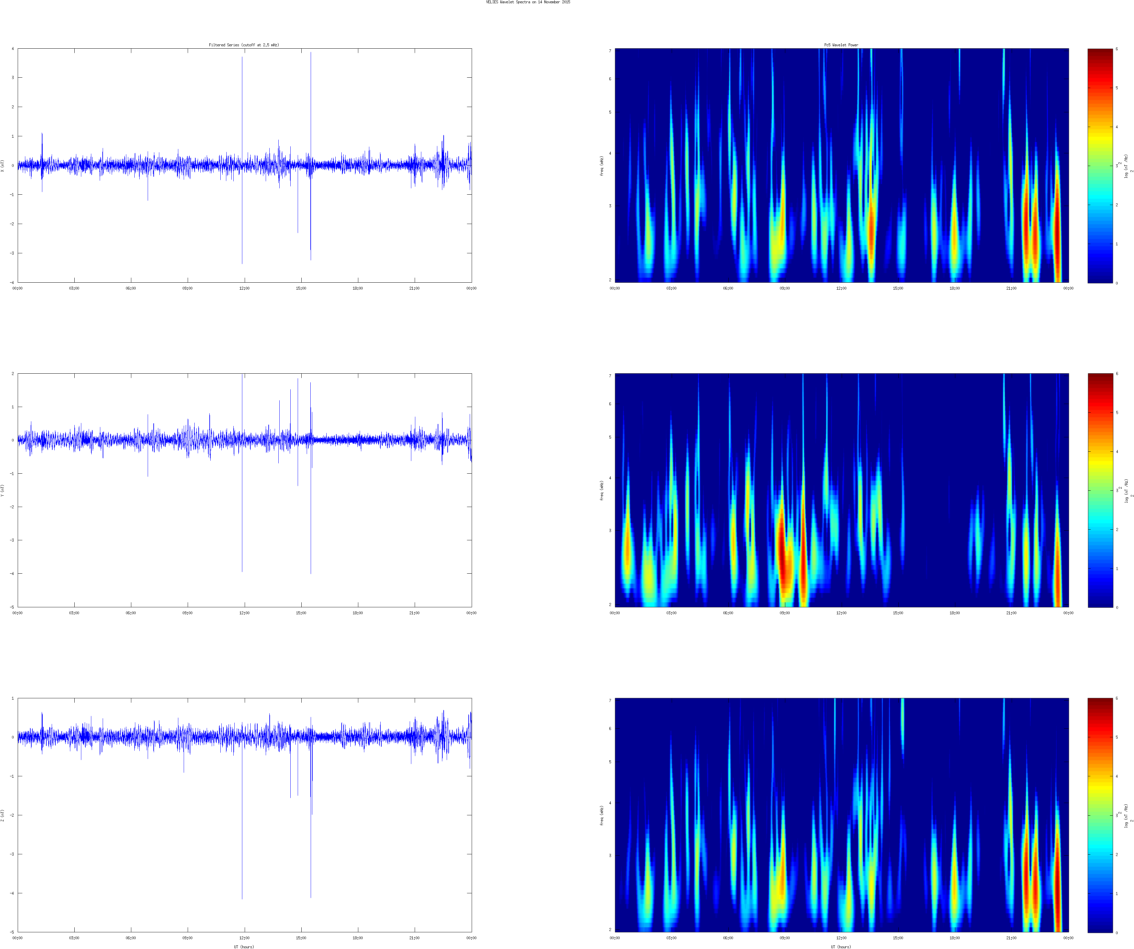The width and height of the screenshot is (1134, 949).
Task: Click the color bar beside the top spectrogram
Action: 1100,166
